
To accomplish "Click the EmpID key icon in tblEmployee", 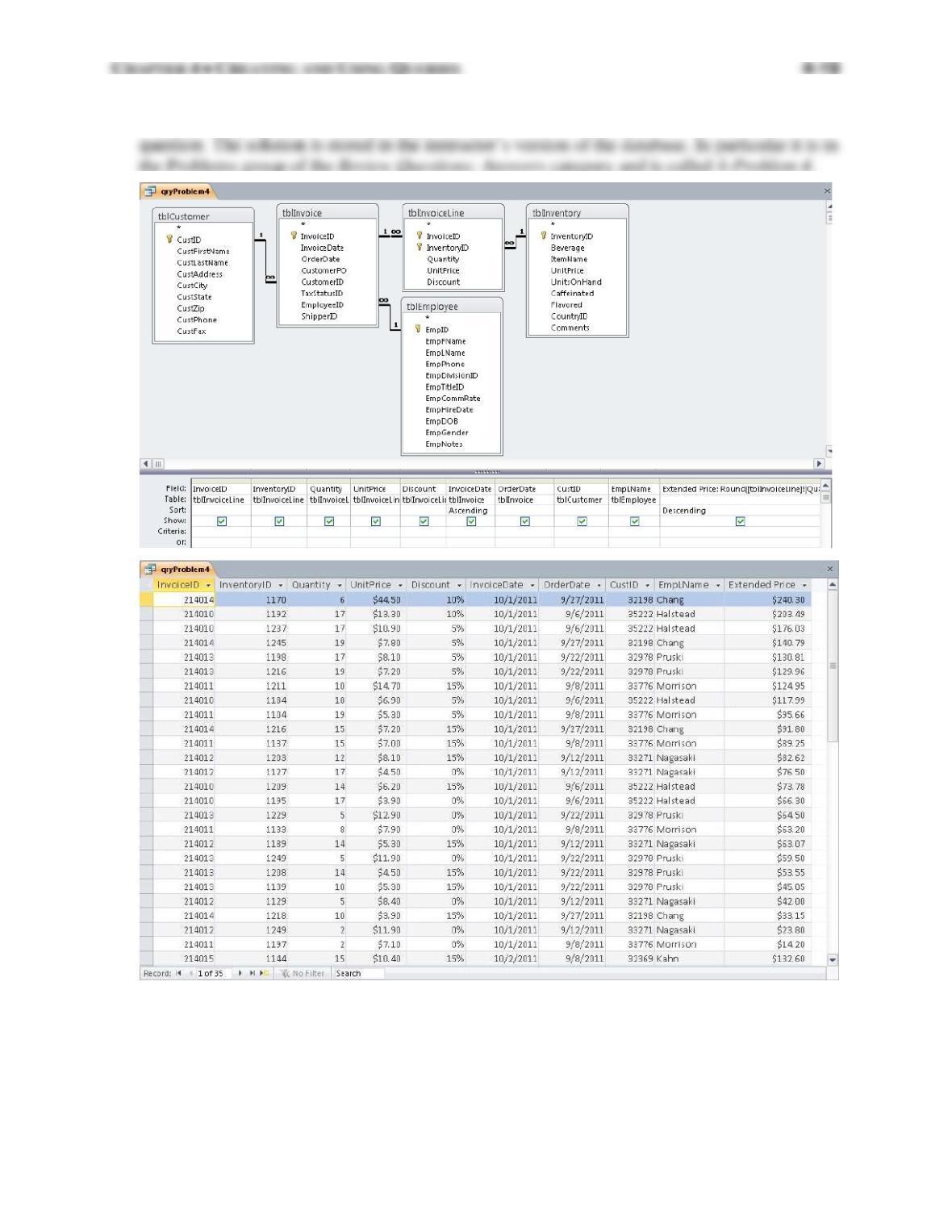I will (x=418, y=329).
